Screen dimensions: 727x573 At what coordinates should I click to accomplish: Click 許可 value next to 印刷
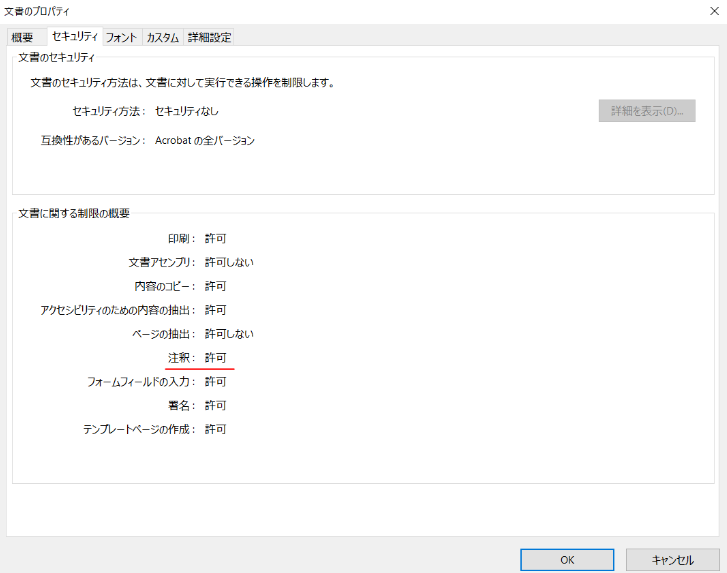coord(215,238)
